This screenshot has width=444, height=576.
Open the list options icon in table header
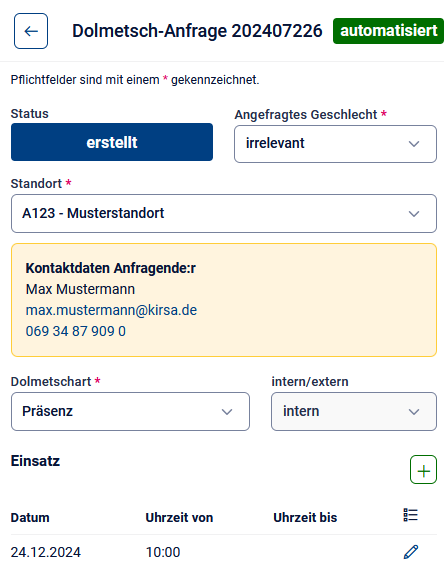[411, 515]
